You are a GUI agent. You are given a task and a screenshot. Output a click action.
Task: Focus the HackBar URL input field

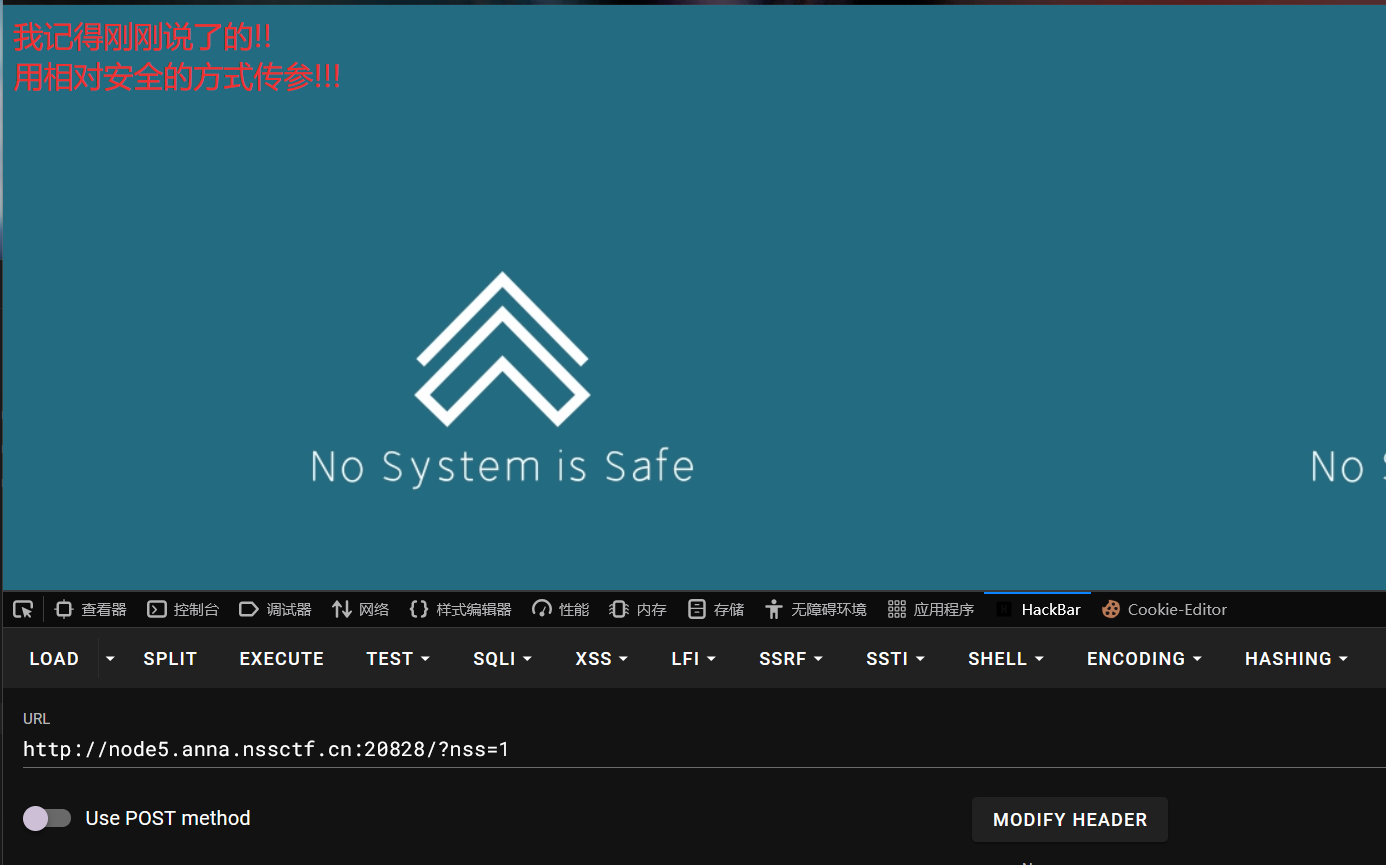tap(704, 749)
